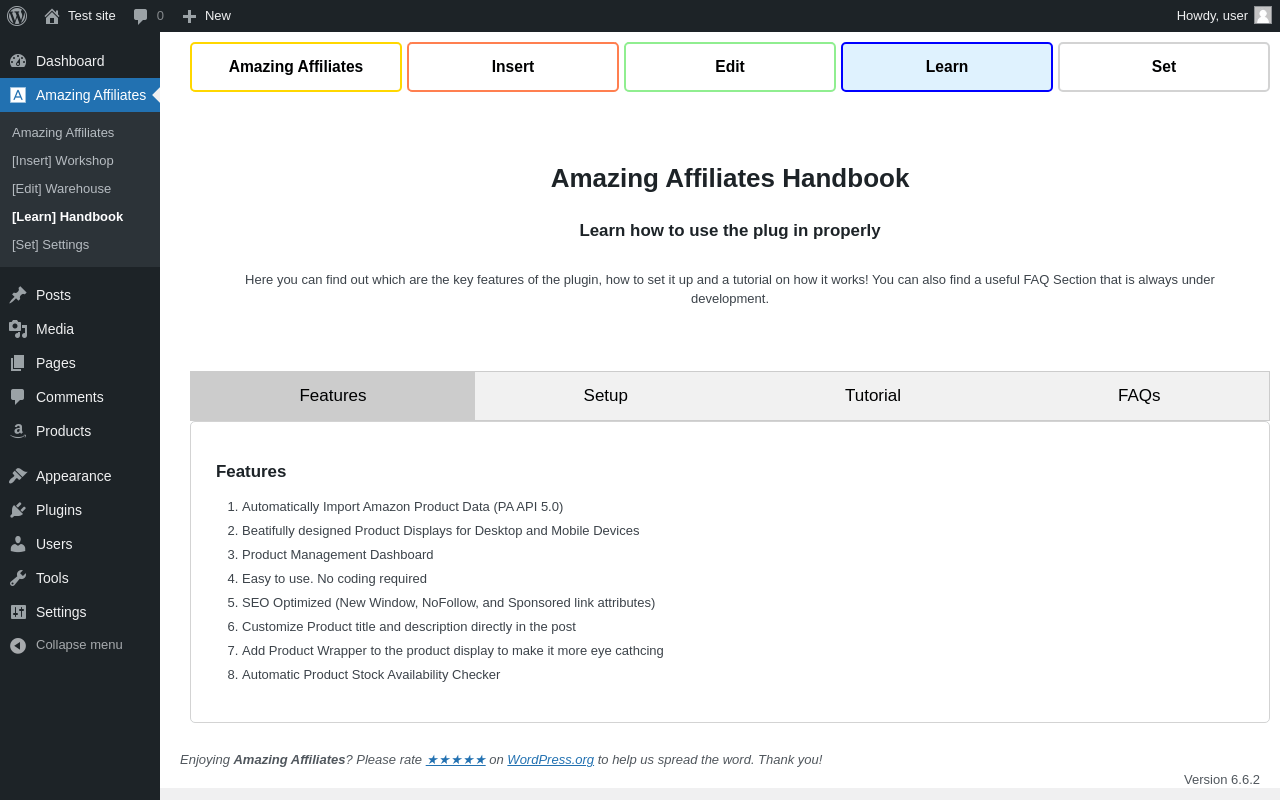
Task: Click the Insert navigation button
Action: (x=513, y=67)
